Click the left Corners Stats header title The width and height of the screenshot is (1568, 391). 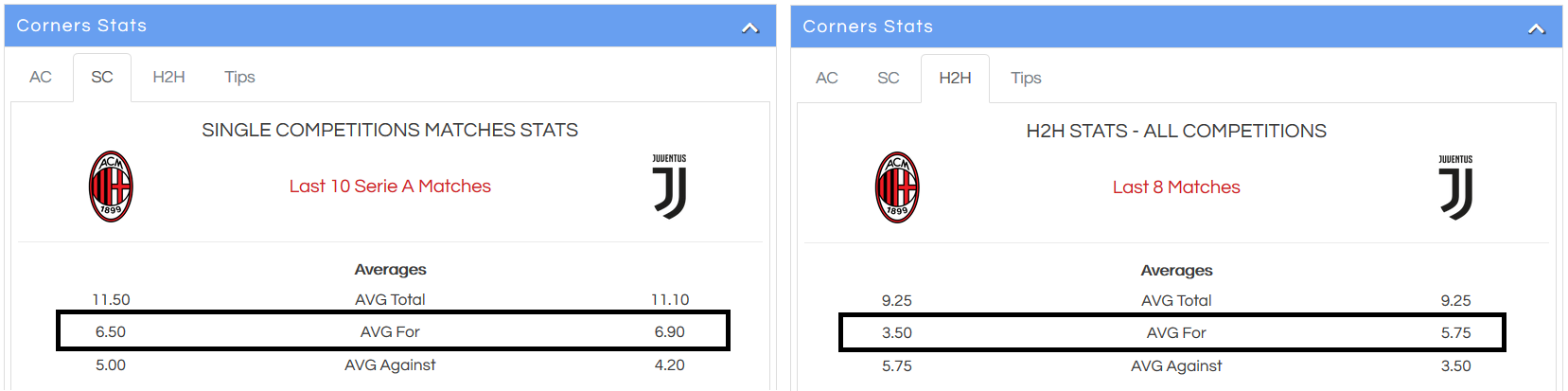click(x=81, y=26)
